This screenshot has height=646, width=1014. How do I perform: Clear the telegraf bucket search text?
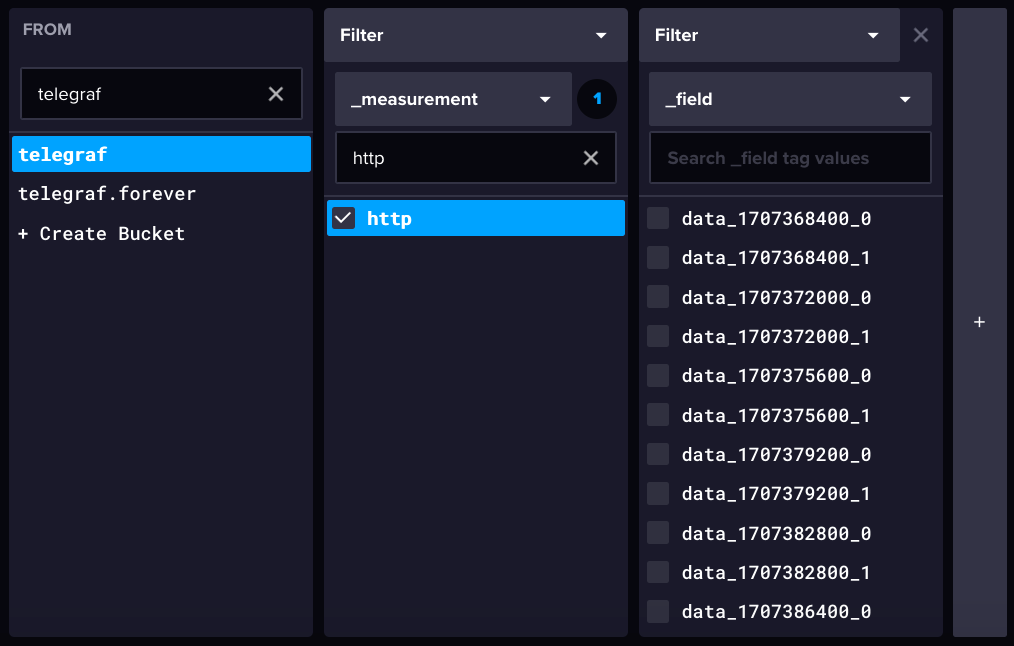click(276, 94)
